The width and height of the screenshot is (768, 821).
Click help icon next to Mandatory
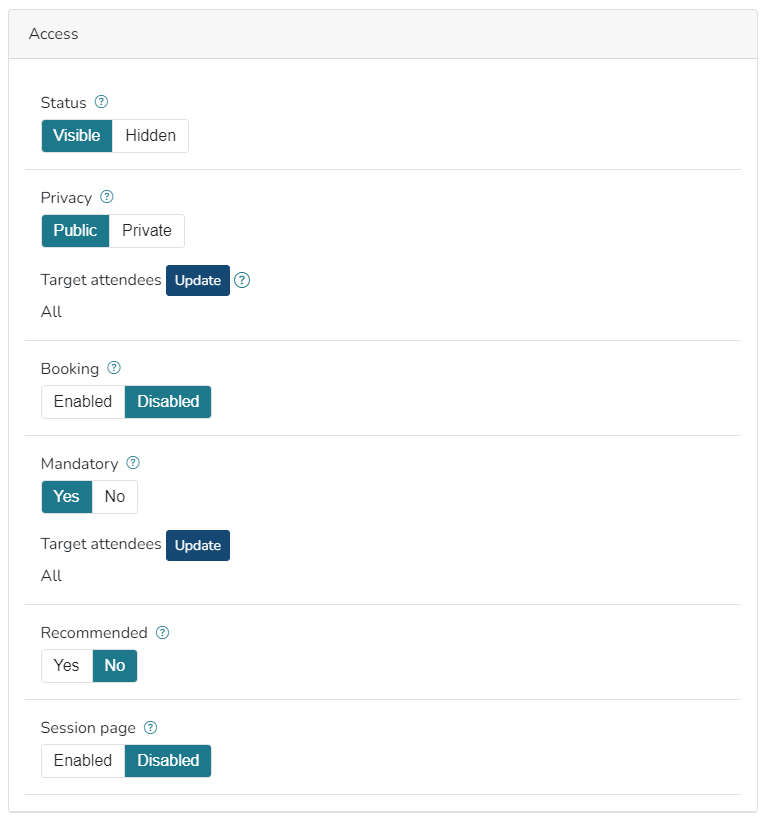[x=133, y=463]
